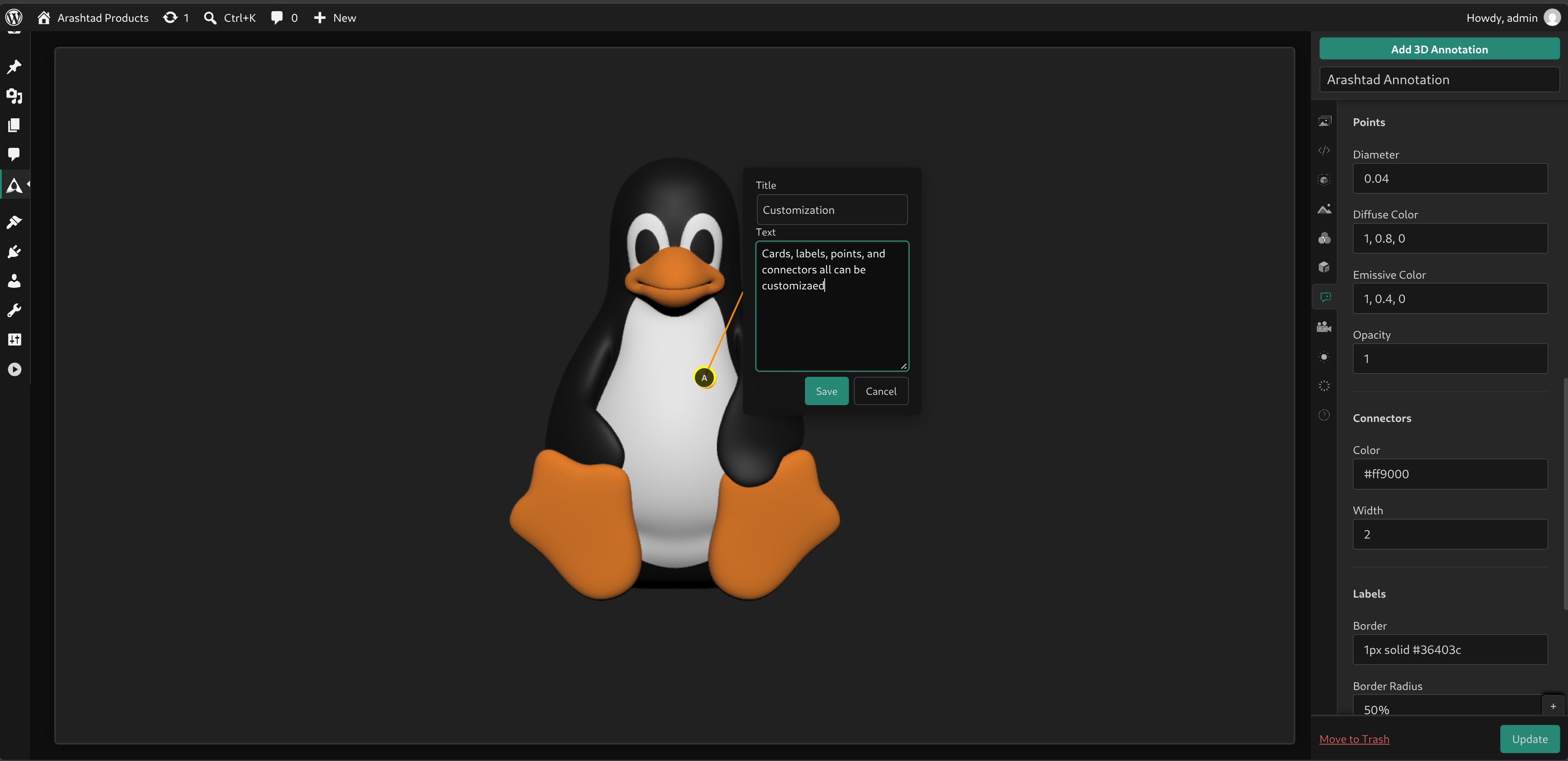Open the gallery images panel tab
The width and height of the screenshot is (1568, 761).
point(1324,121)
